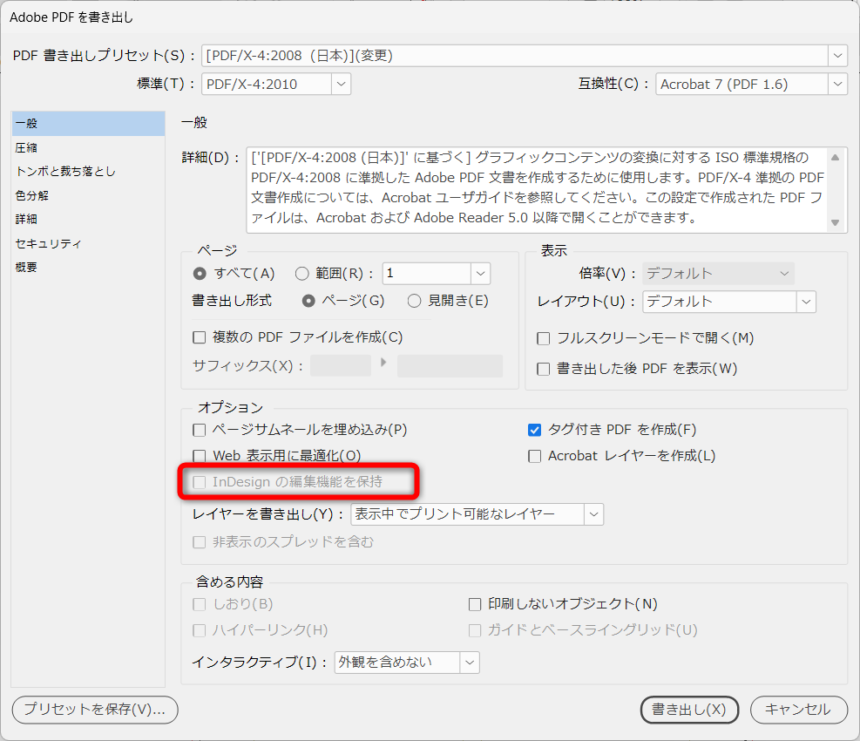Select the 圧縮 category in sidebar
The width and height of the screenshot is (860, 741).
click(27, 148)
